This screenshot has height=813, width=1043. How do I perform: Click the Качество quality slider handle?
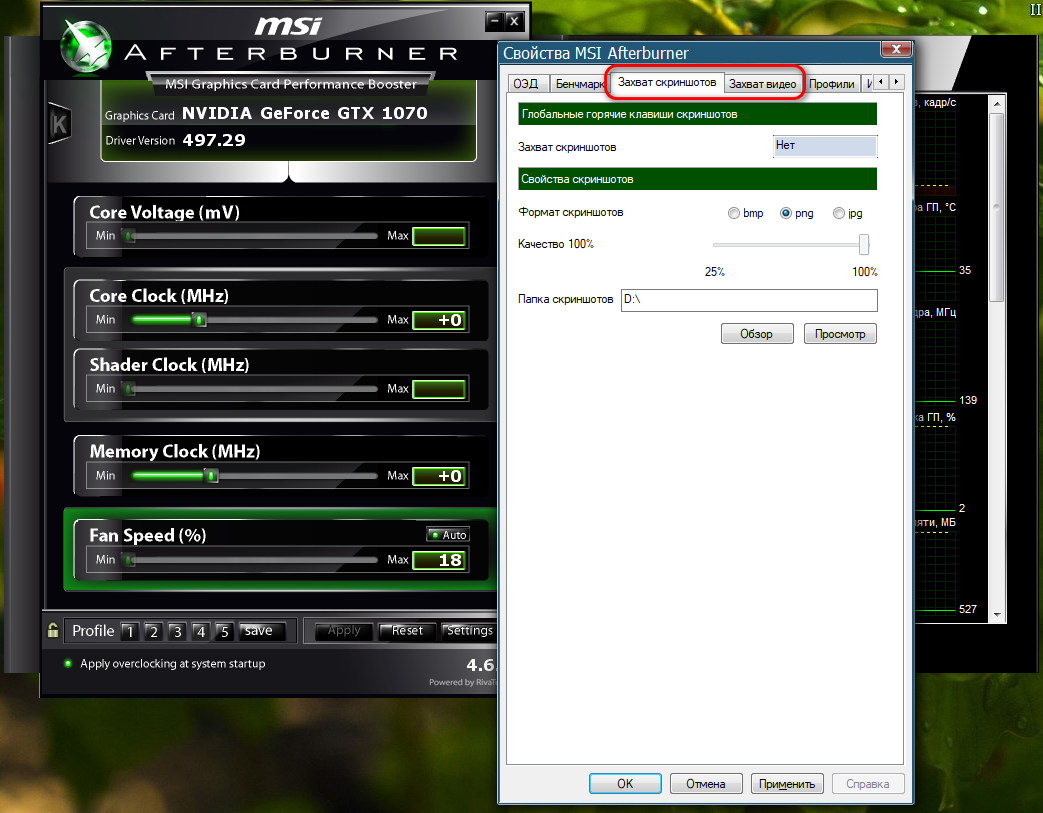[863, 244]
